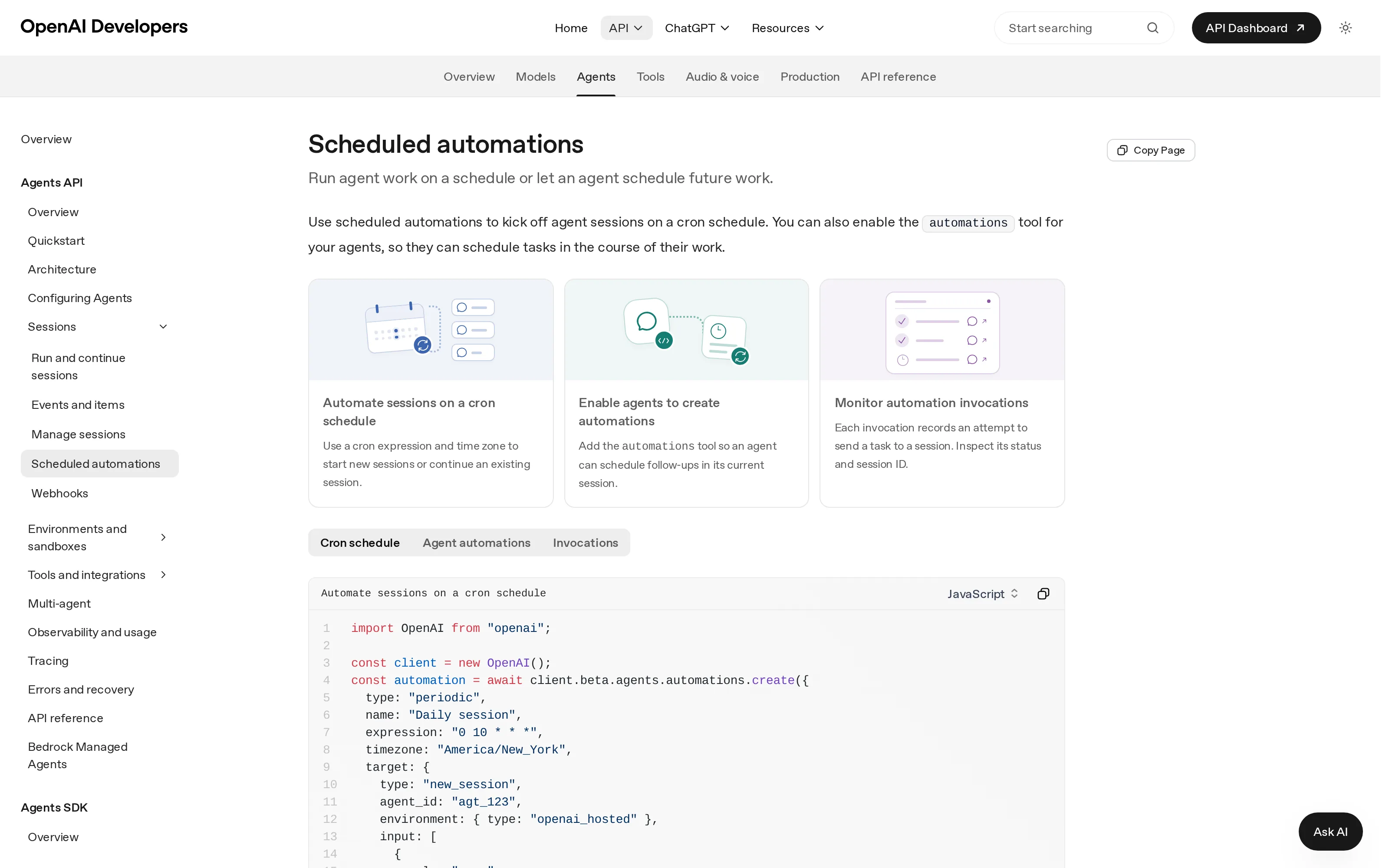Toggle the light/dark theme sun icon
1389x868 pixels.
1346,27
